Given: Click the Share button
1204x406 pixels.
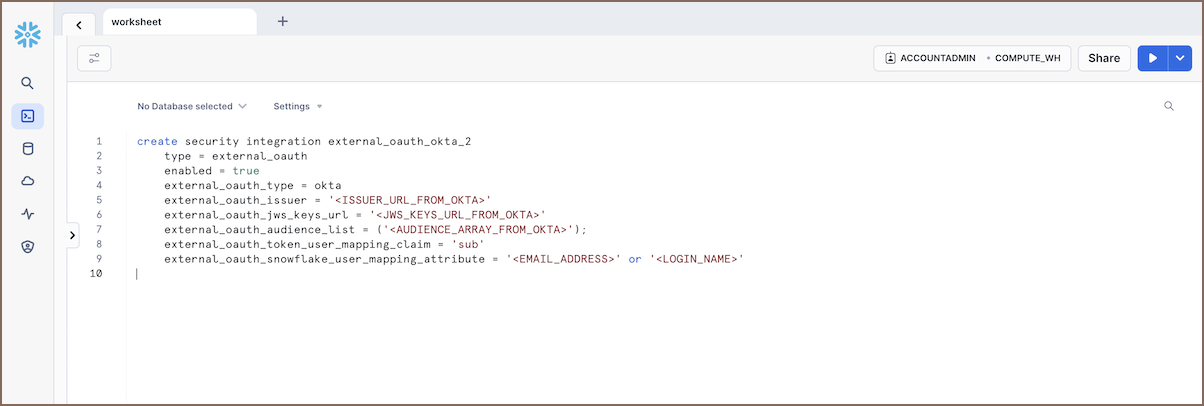Looking at the screenshot, I should coord(1104,58).
